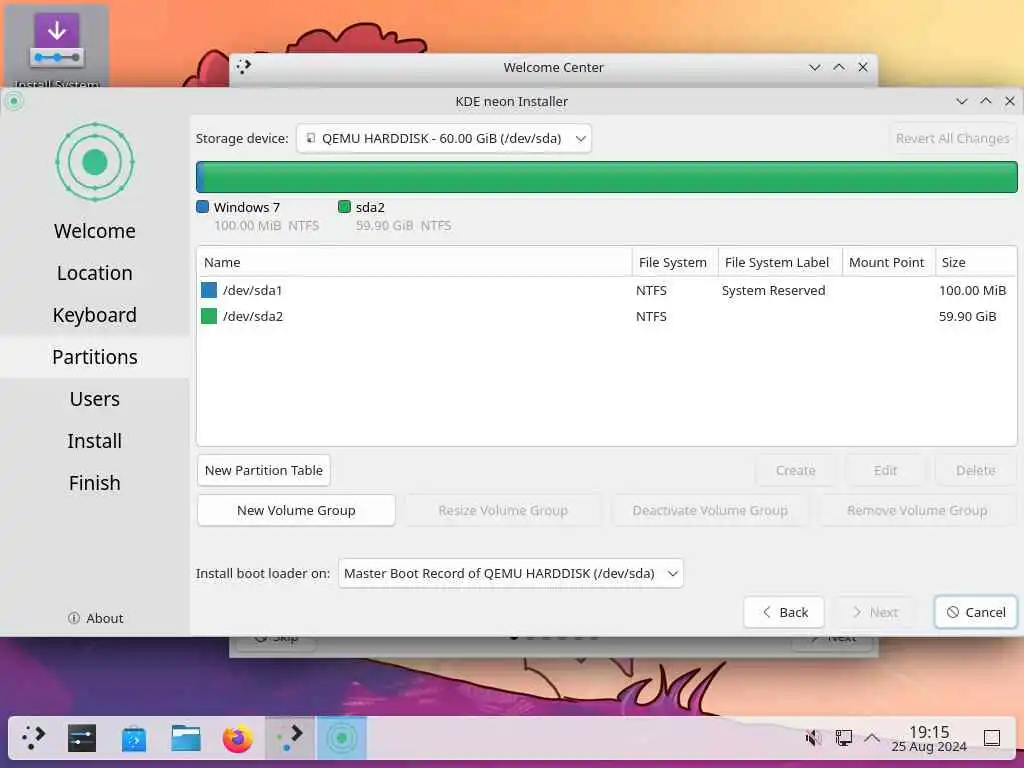Click the installer title bar app icon
Viewport: 1024px width, 768px height.
click(14, 101)
